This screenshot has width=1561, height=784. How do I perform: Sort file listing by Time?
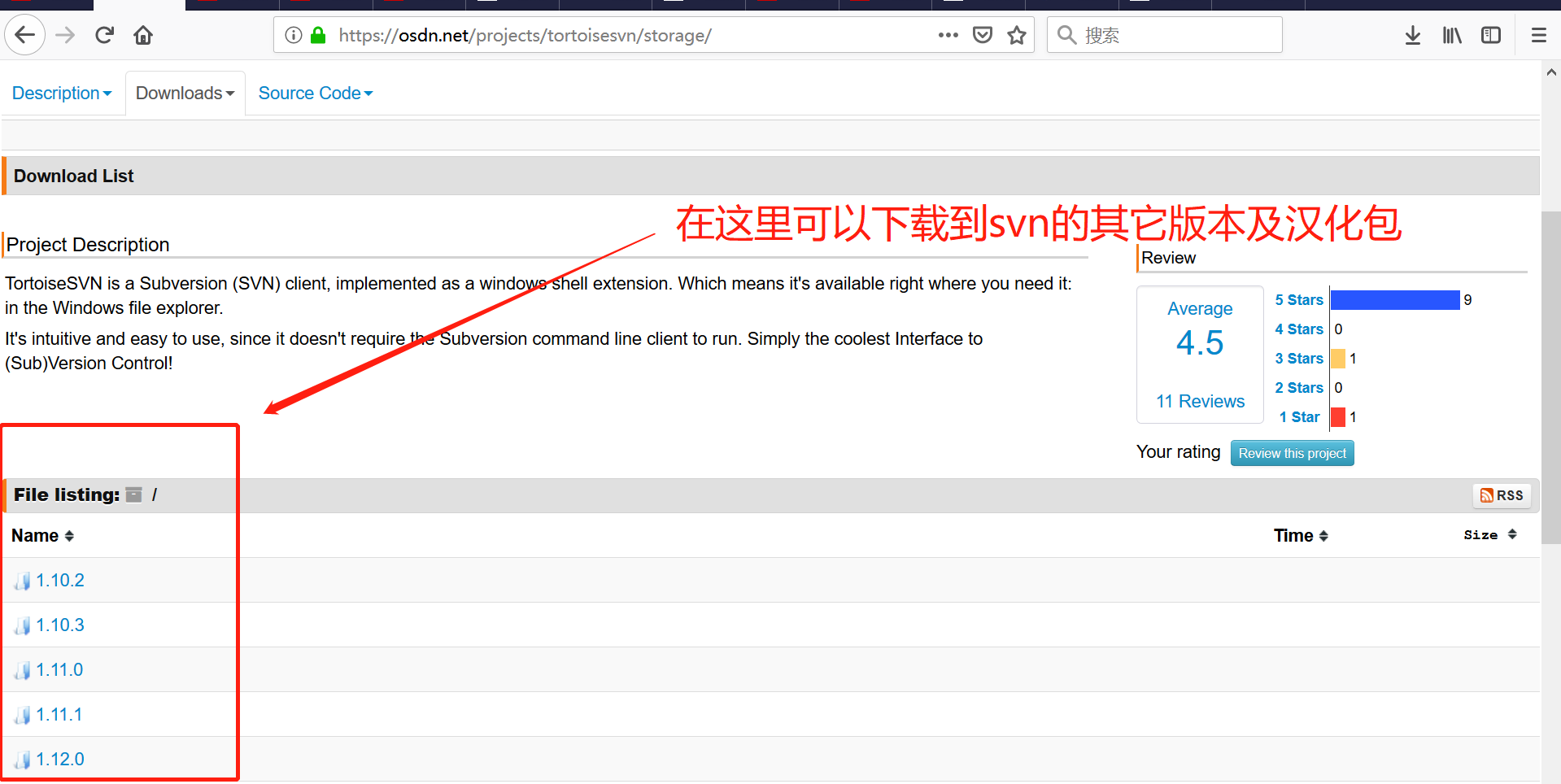[1301, 536]
